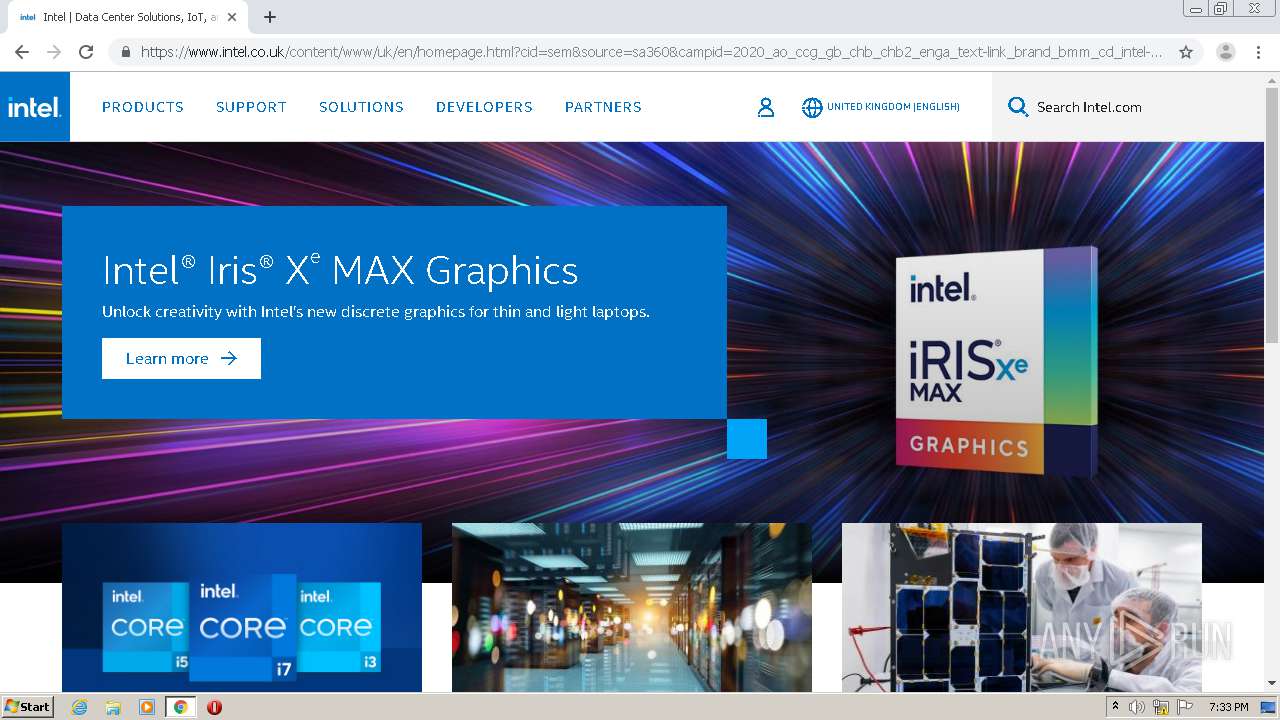Click the Start button
1280x720 pixels.
[x=27, y=707]
